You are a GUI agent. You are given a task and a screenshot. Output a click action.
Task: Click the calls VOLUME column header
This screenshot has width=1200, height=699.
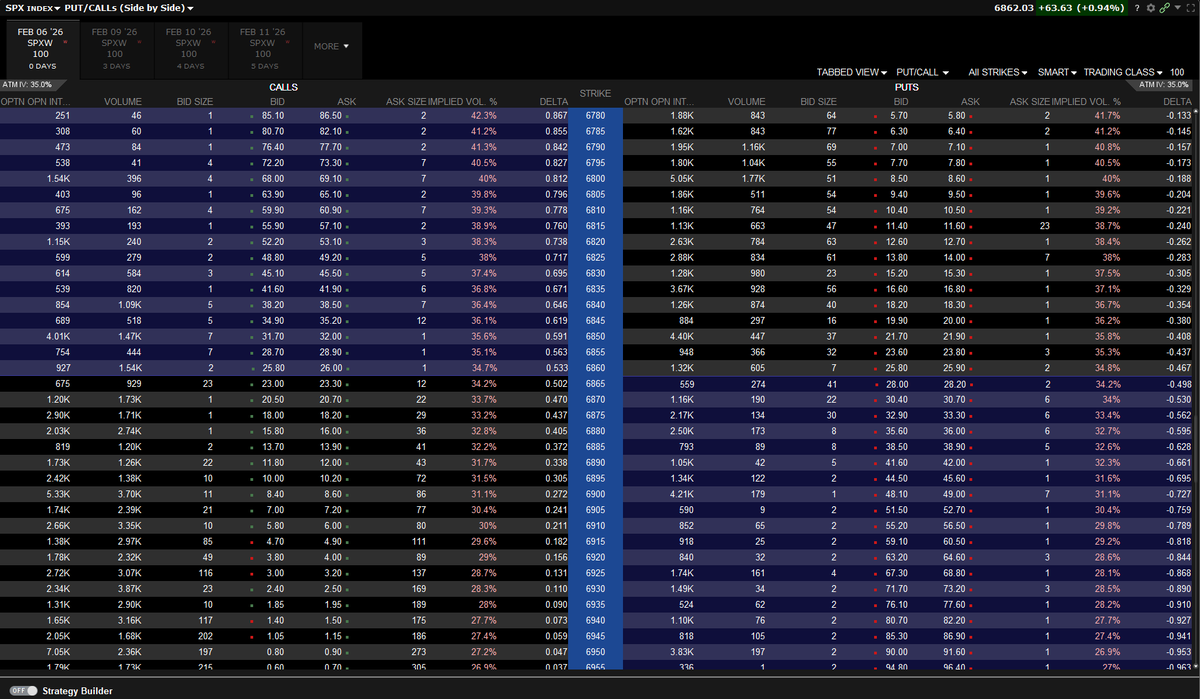pos(123,102)
